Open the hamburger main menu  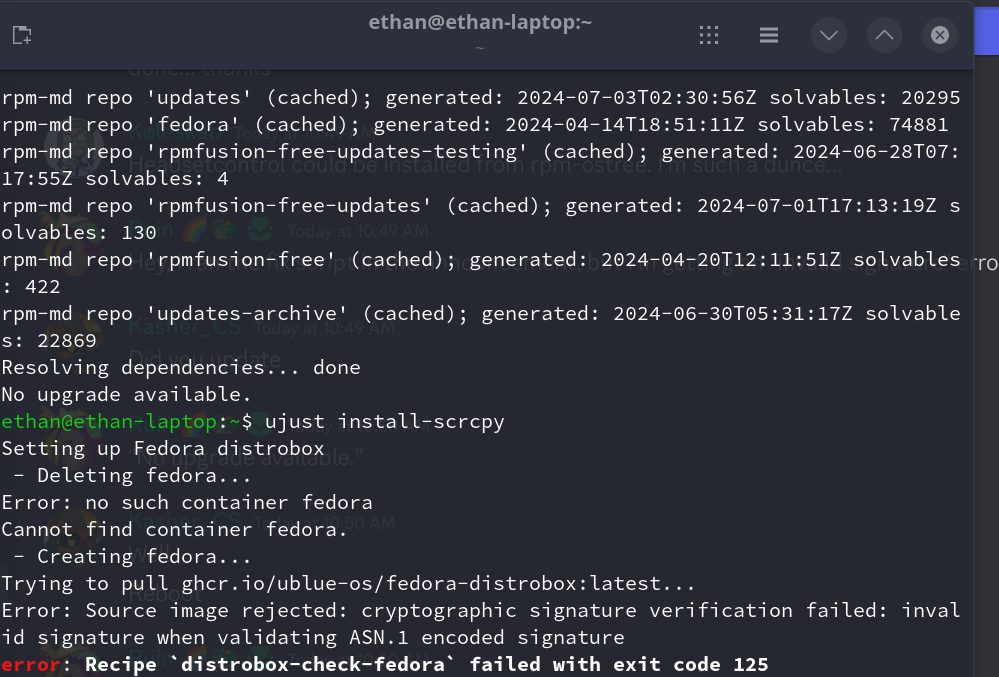[x=768, y=36]
